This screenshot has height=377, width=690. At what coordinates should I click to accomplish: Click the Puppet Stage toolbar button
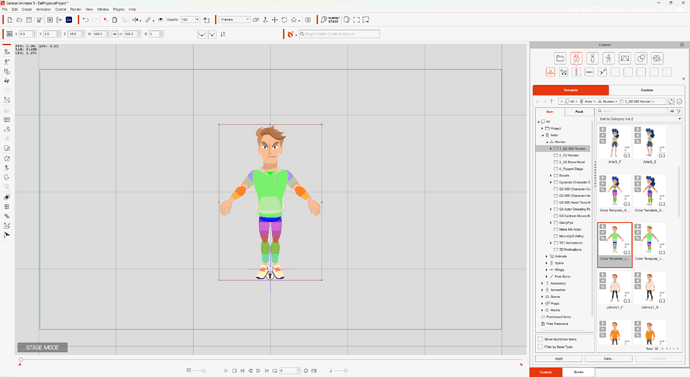tap(330, 20)
